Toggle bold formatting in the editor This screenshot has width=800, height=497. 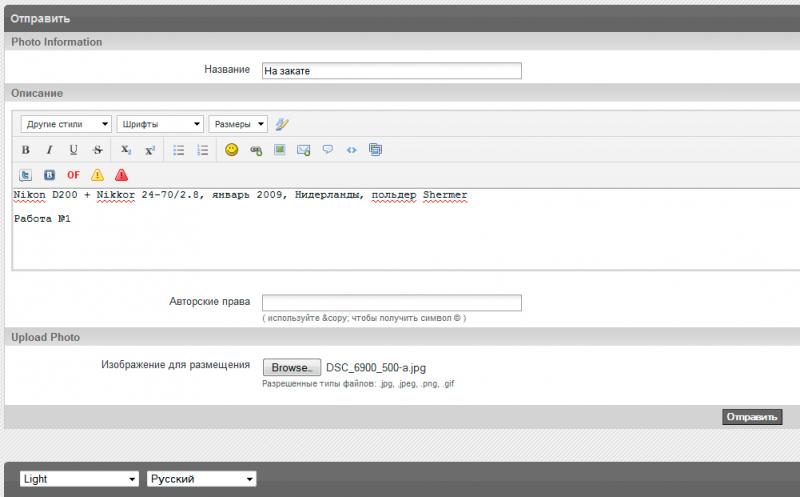pos(26,150)
